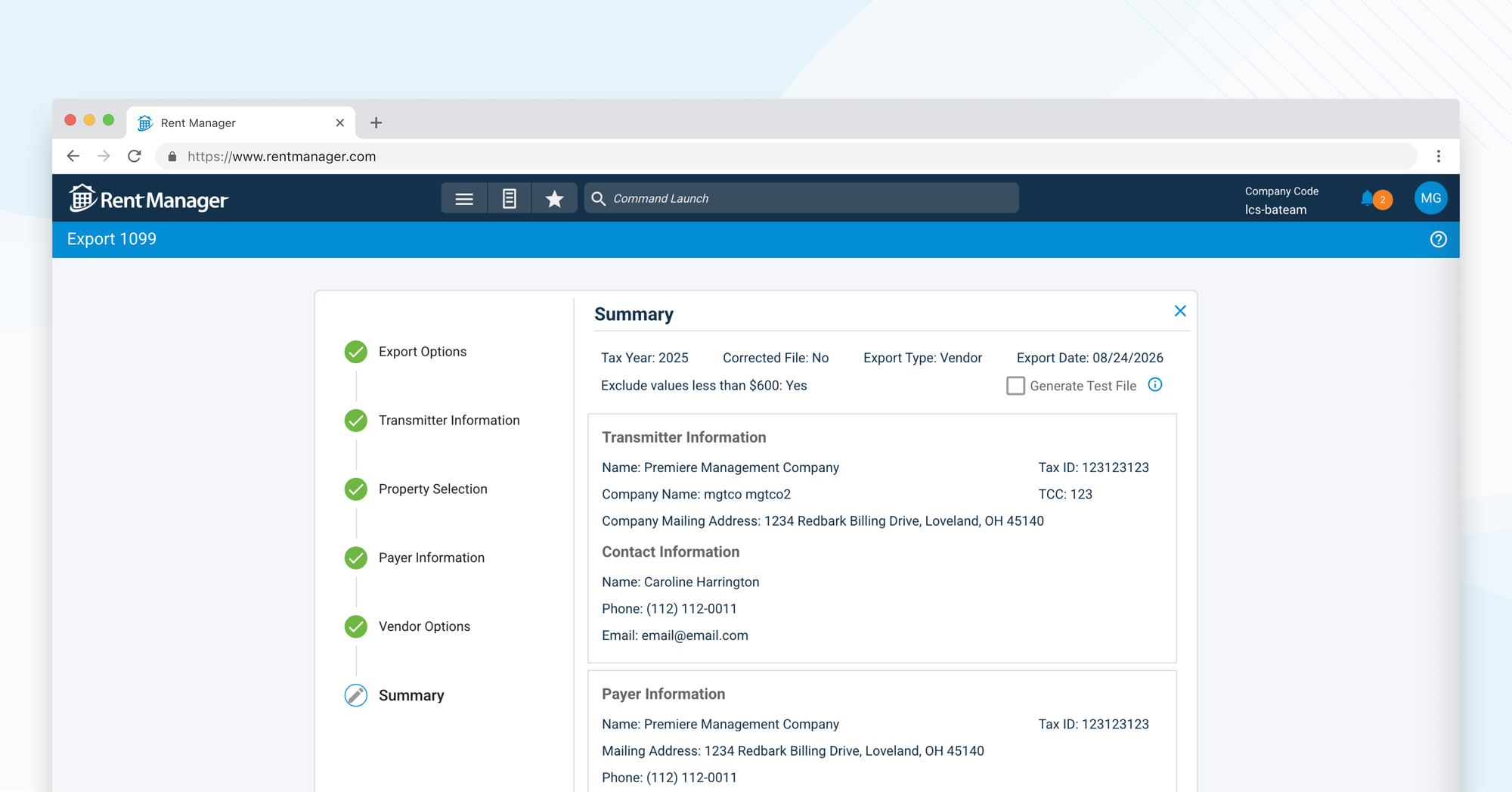This screenshot has width=1512, height=792.
Task: Close the Summary wizard panel
Action: [1180, 311]
